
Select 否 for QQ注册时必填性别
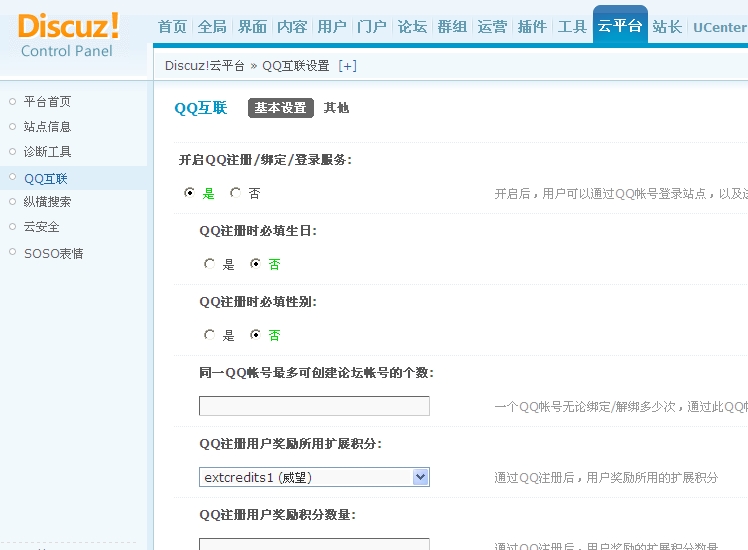pos(256,335)
